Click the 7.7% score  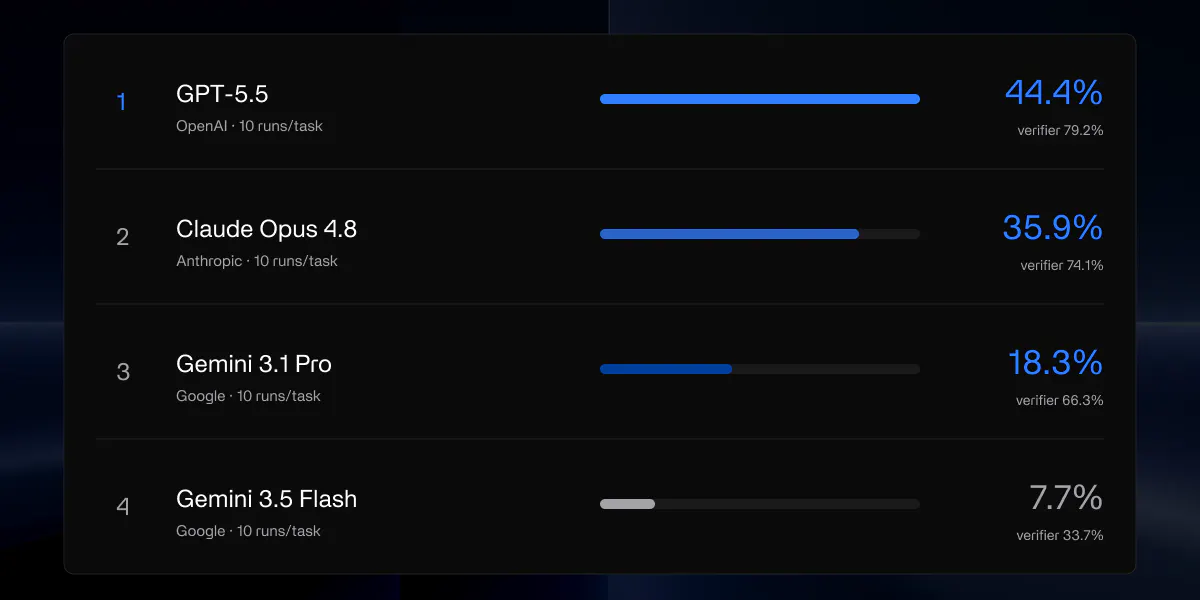coord(1066,498)
